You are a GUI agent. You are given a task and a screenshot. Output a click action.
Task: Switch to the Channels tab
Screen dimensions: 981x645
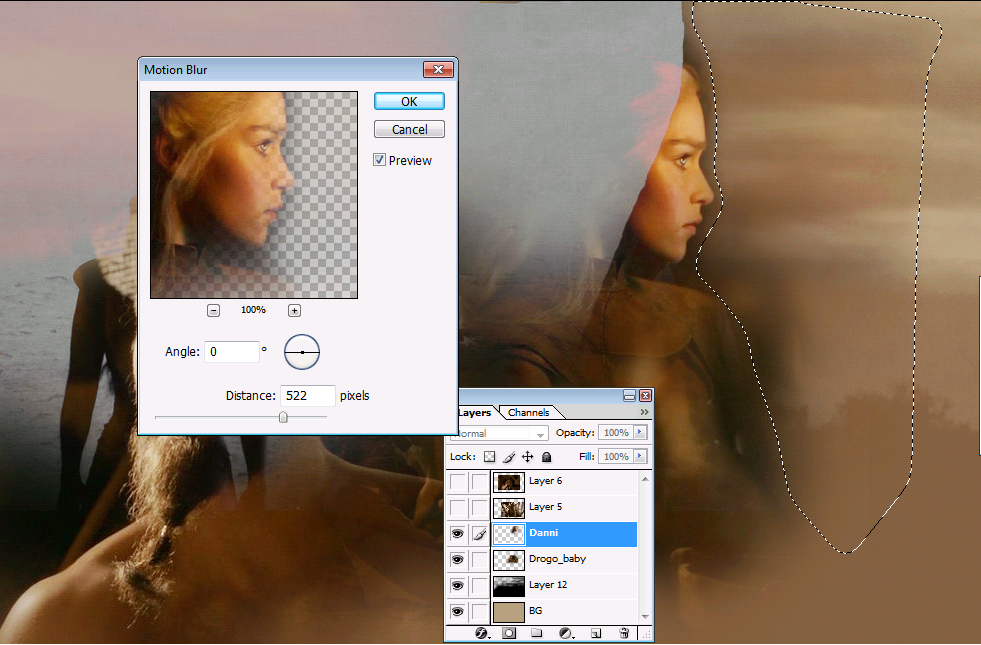click(x=528, y=413)
